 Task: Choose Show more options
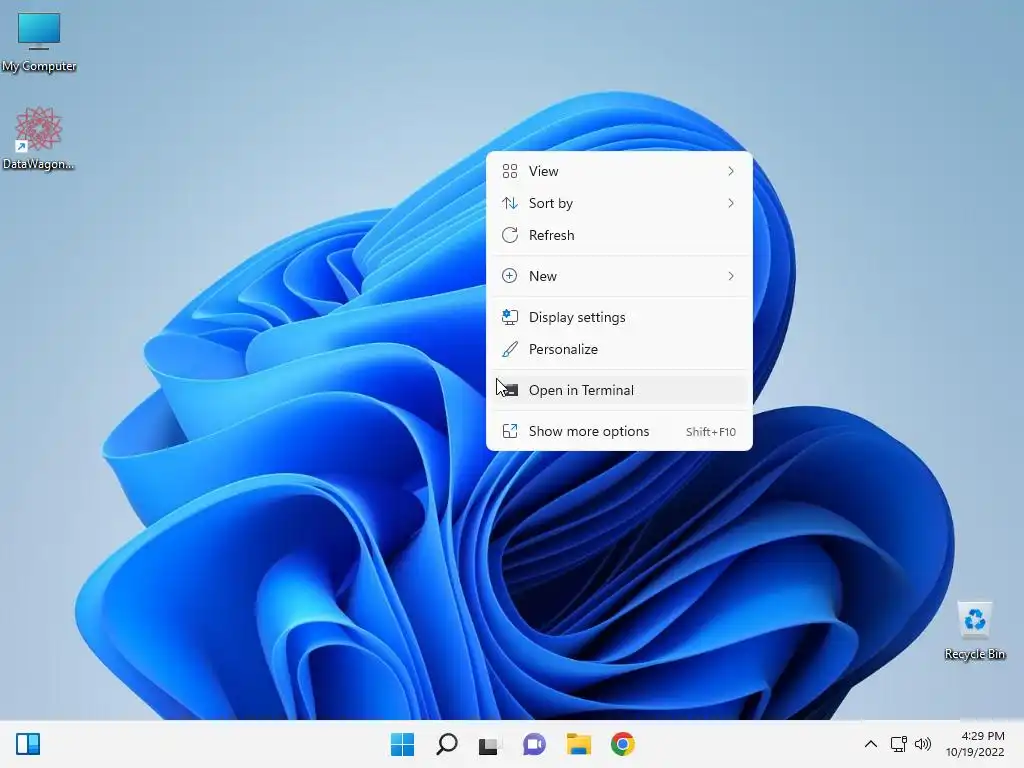click(619, 432)
